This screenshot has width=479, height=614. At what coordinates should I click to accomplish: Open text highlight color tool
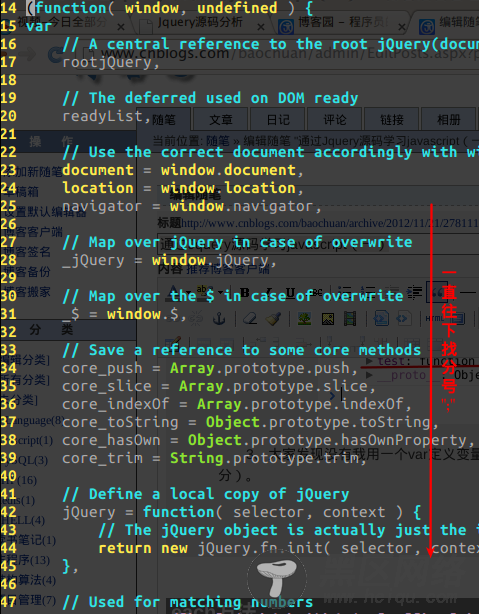204,292
